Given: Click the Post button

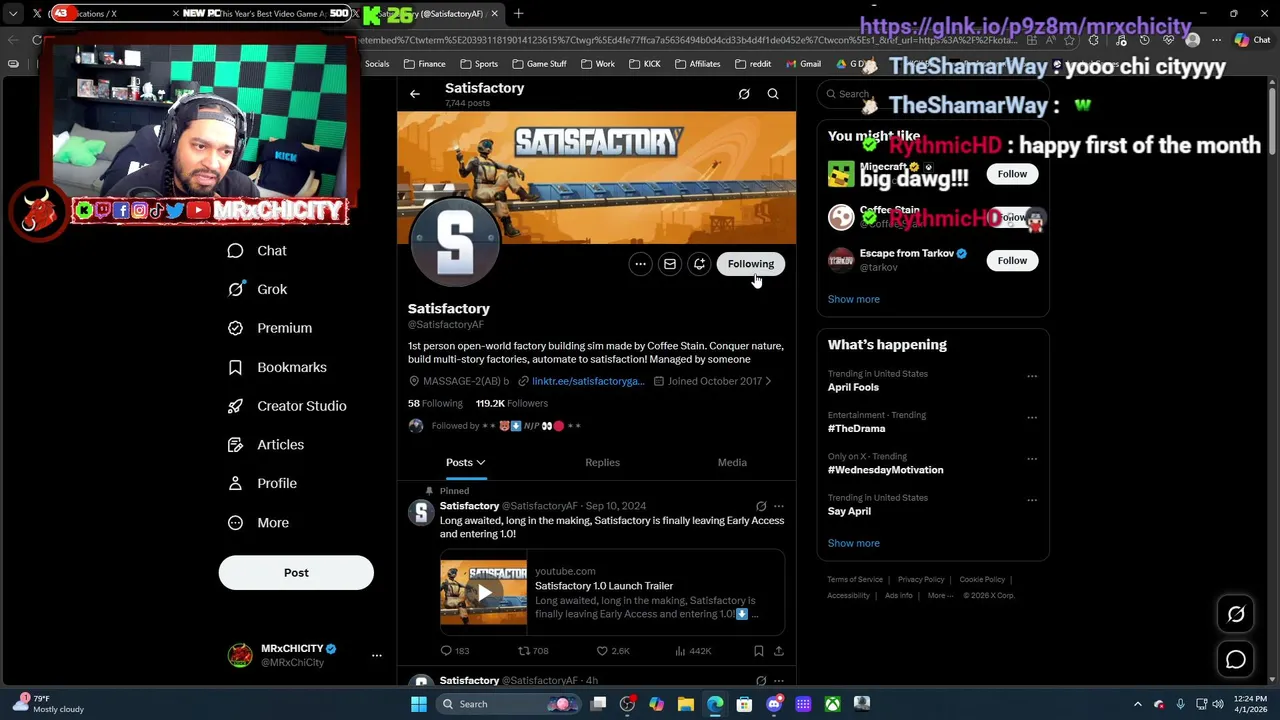Looking at the screenshot, I should 296,573.
